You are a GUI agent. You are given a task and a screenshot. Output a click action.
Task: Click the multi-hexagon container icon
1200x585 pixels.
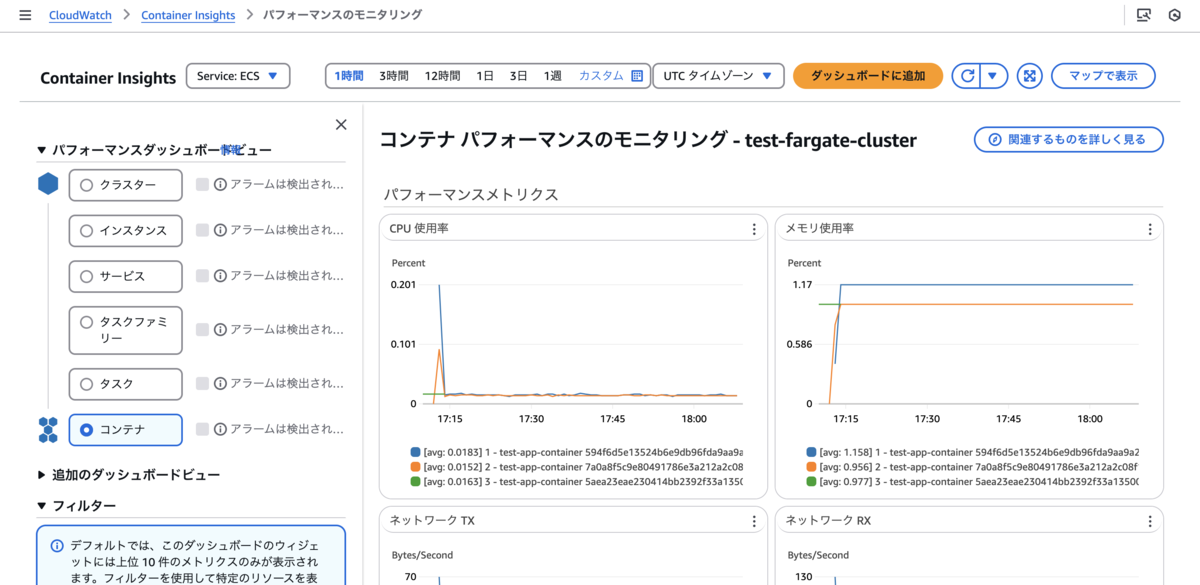48,430
